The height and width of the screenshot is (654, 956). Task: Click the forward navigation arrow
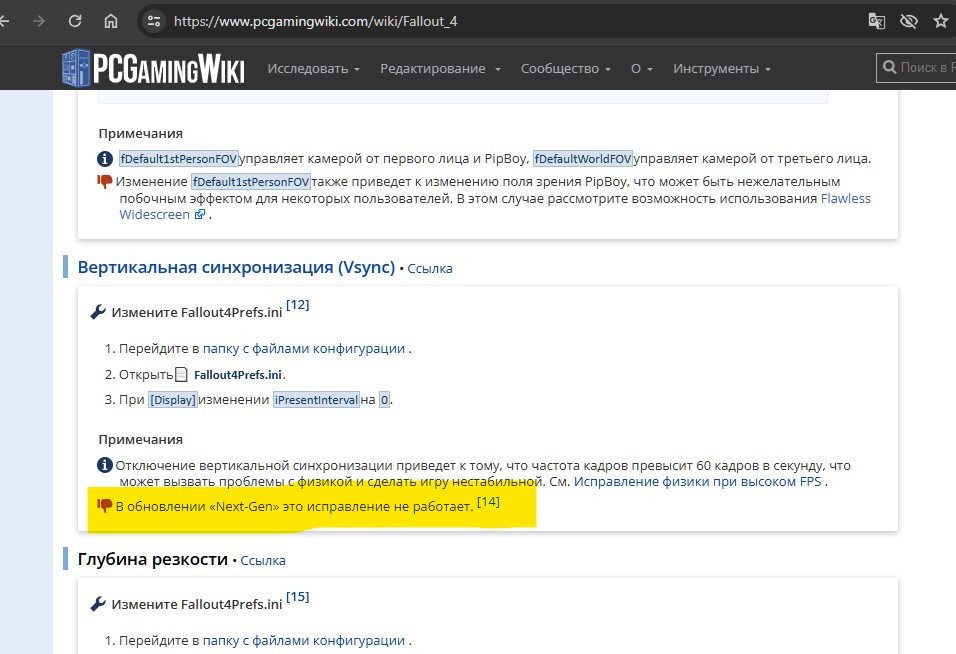coord(39,20)
